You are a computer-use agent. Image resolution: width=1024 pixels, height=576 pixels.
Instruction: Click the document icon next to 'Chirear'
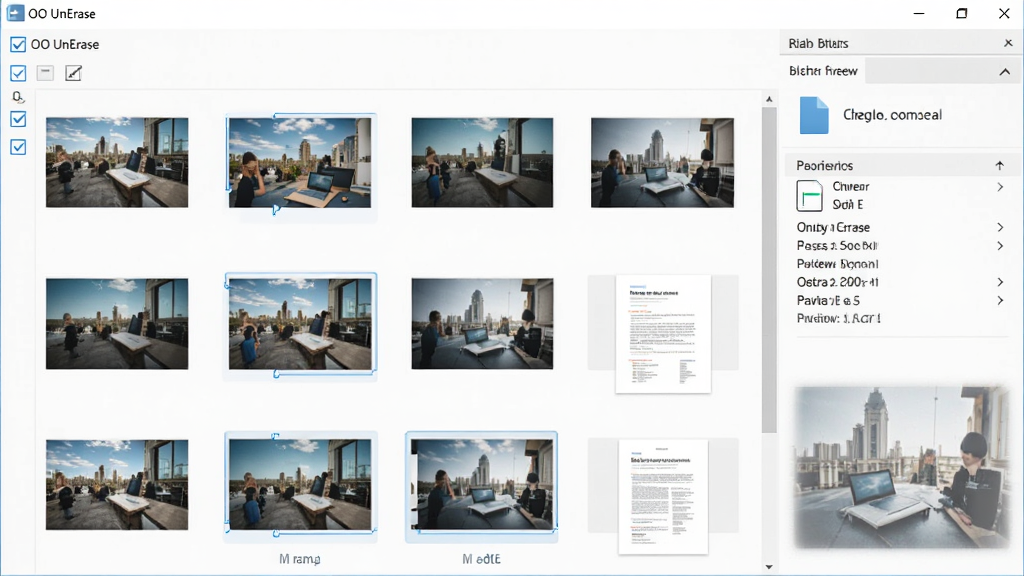(809, 195)
